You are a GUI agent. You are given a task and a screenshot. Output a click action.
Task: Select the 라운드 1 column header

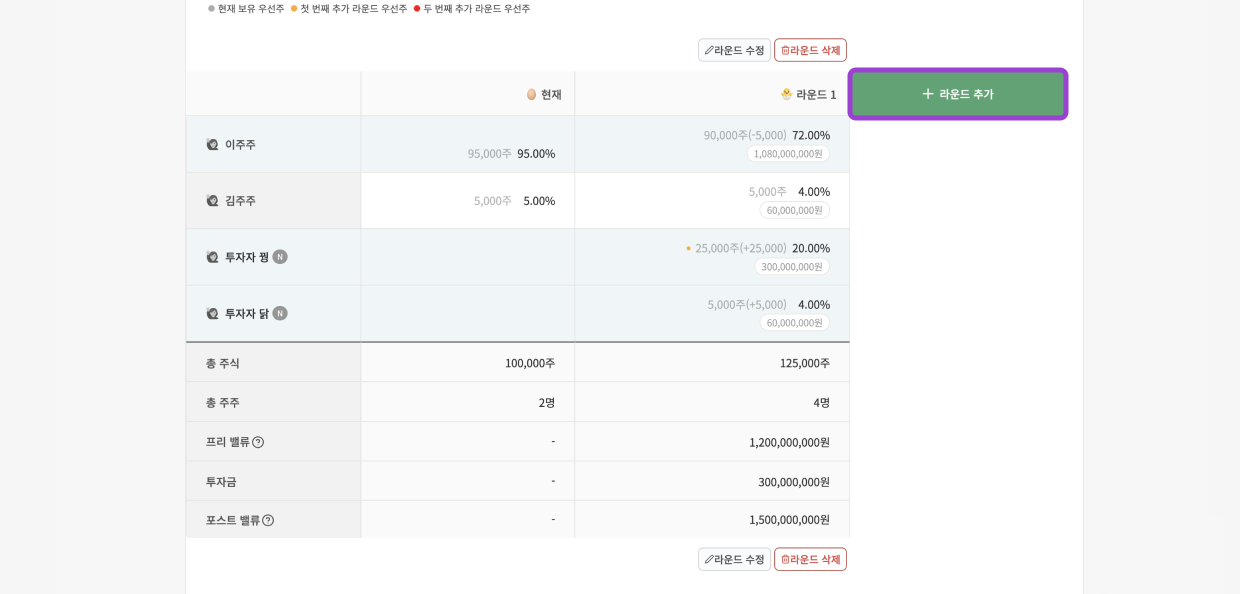pos(814,94)
